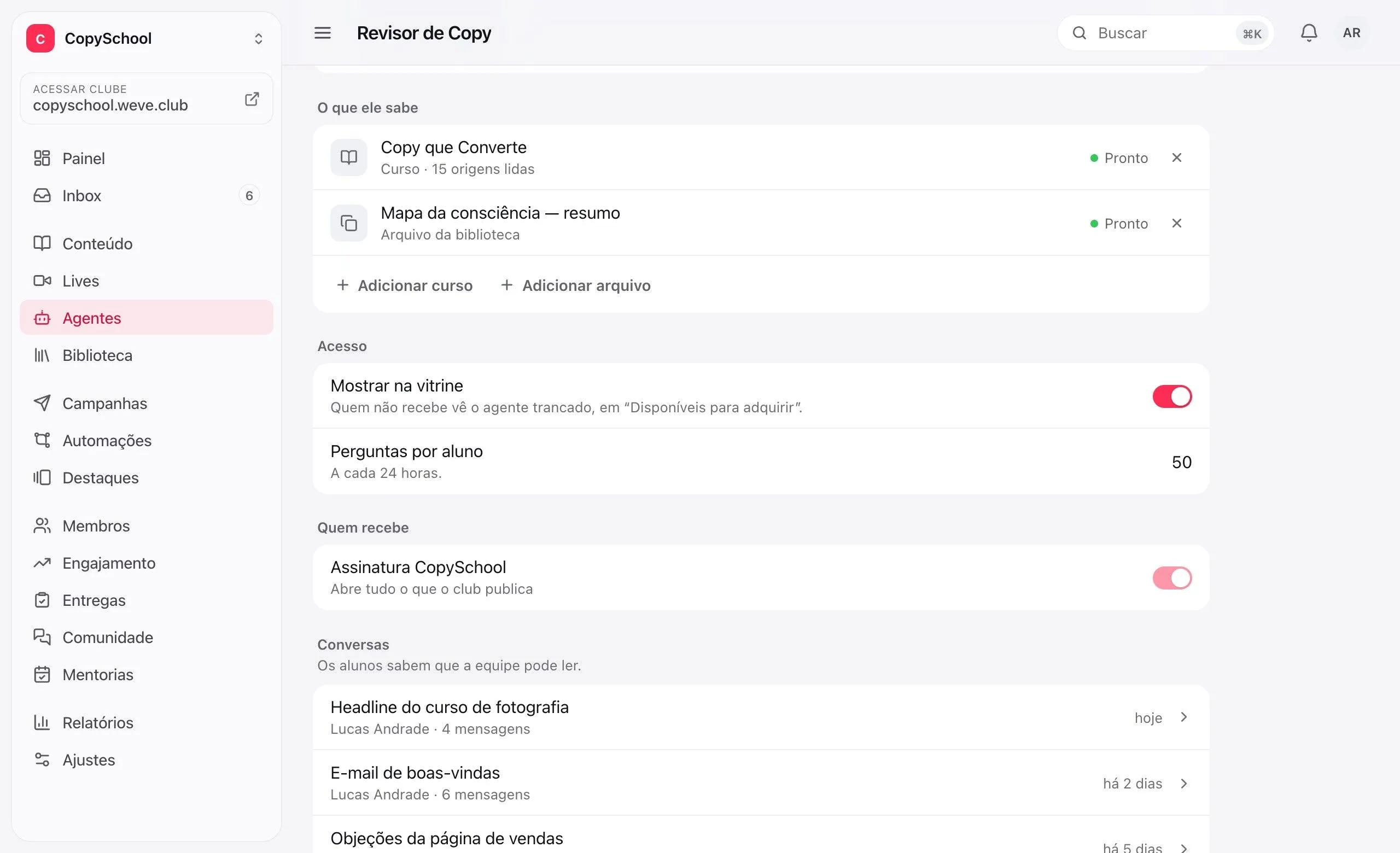
Task: Edit the Perguntas por aluno value 50
Action: (x=1181, y=461)
